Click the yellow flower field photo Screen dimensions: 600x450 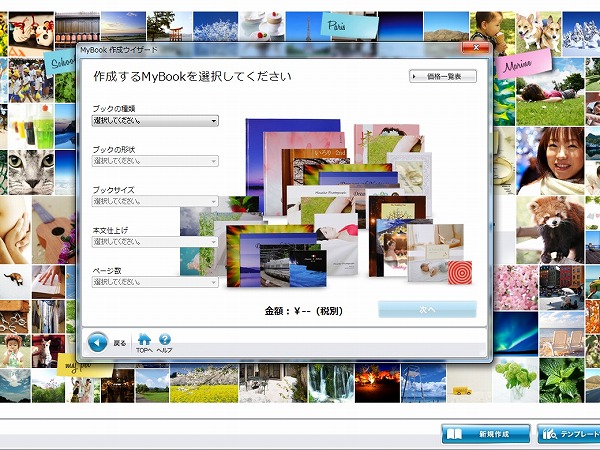[204, 383]
